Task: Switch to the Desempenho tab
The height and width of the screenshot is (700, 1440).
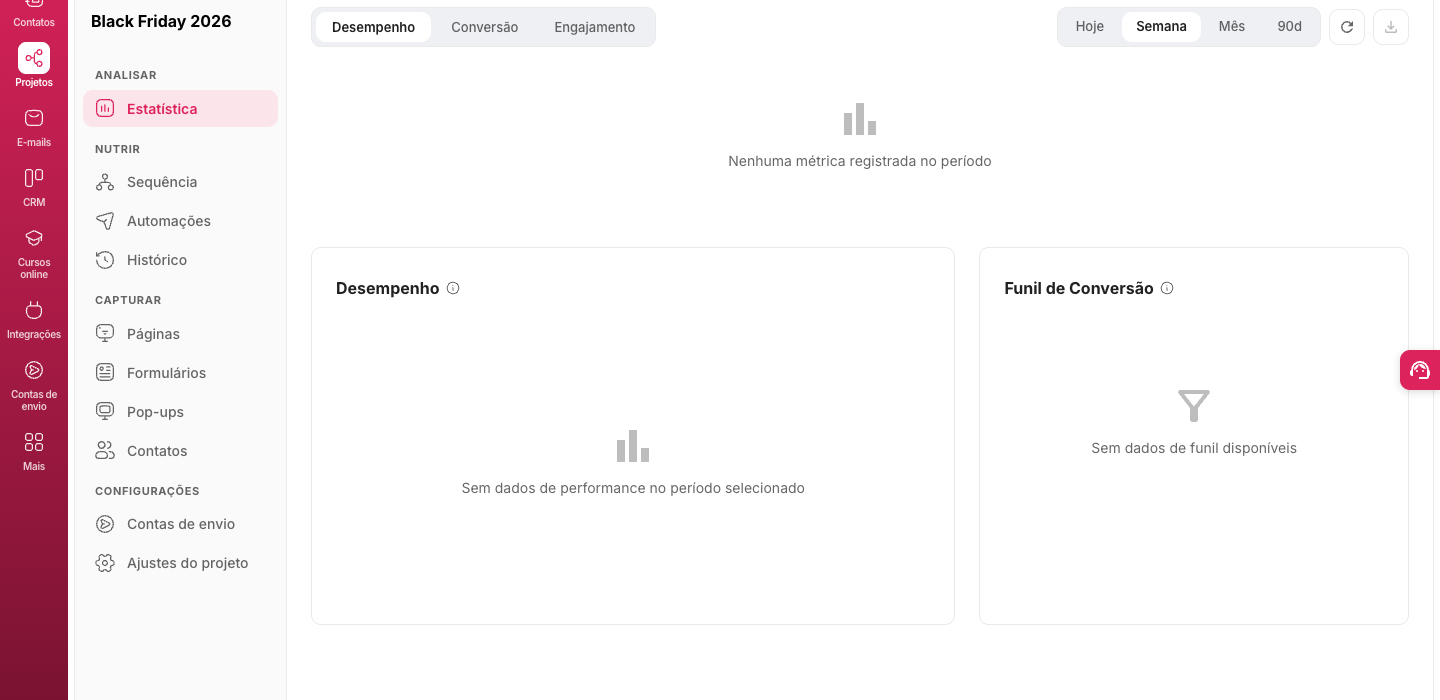Action: click(x=373, y=27)
